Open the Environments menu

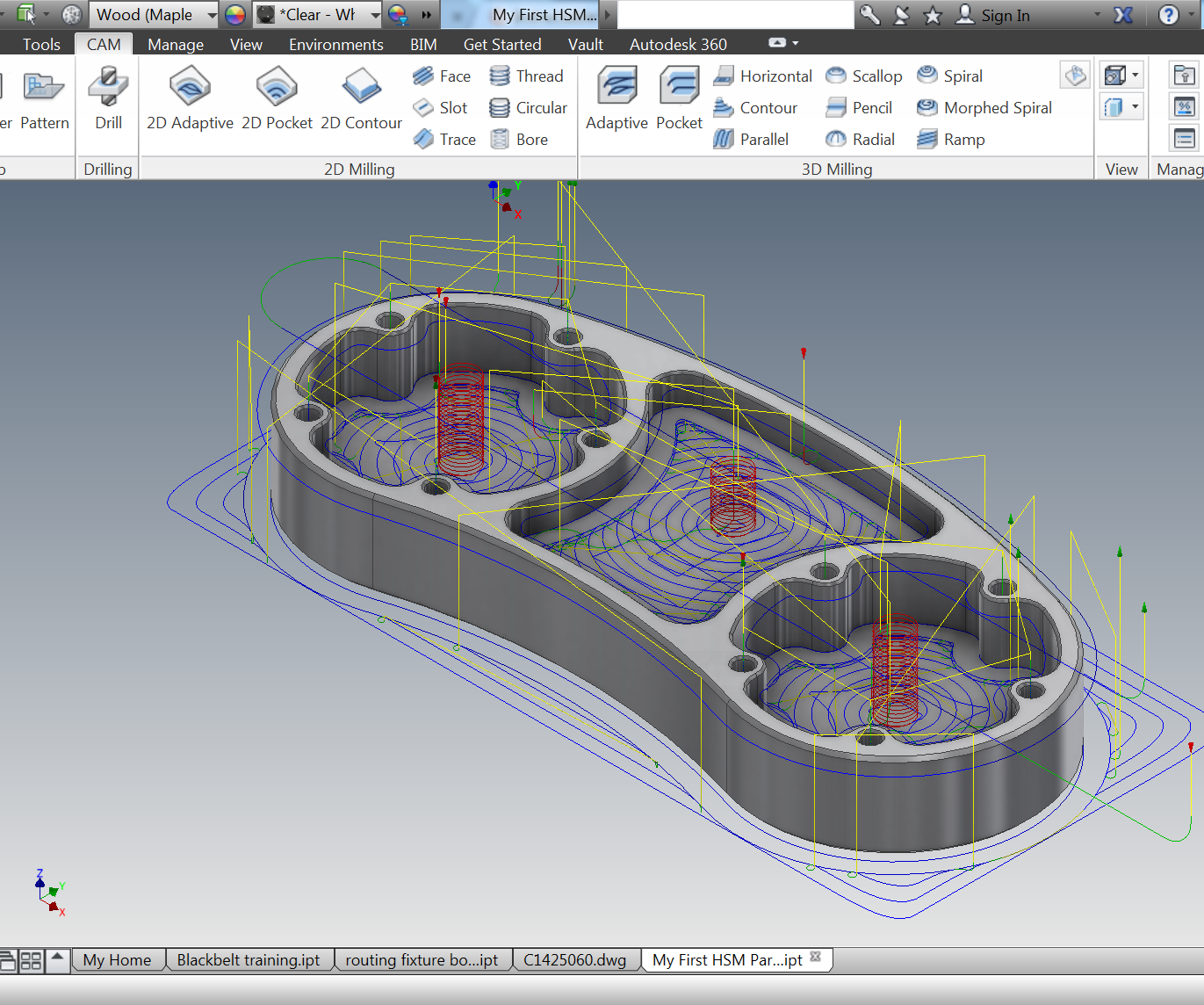click(x=336, y=43)
